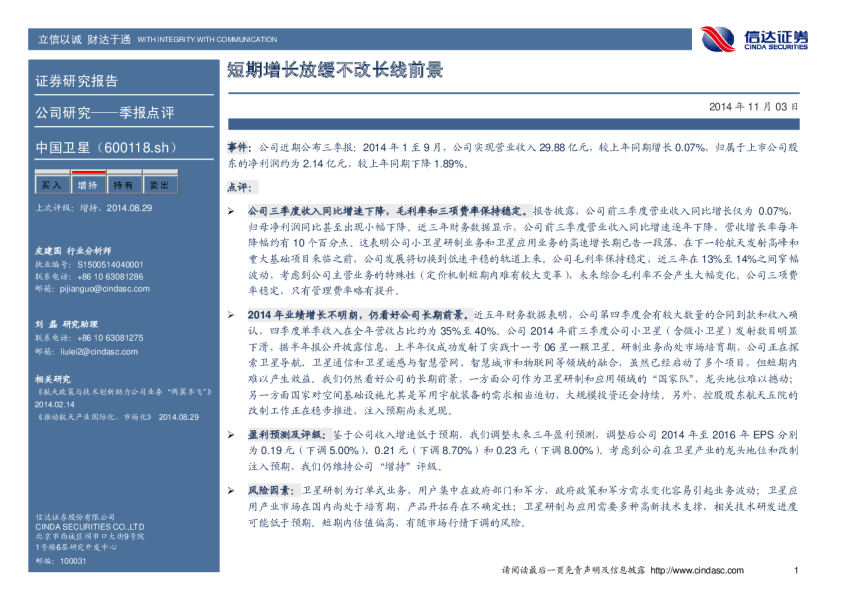Click the arrow bullet before 风险因素
The width and height of the screenshot is (842, 595).
coord(230,491)
